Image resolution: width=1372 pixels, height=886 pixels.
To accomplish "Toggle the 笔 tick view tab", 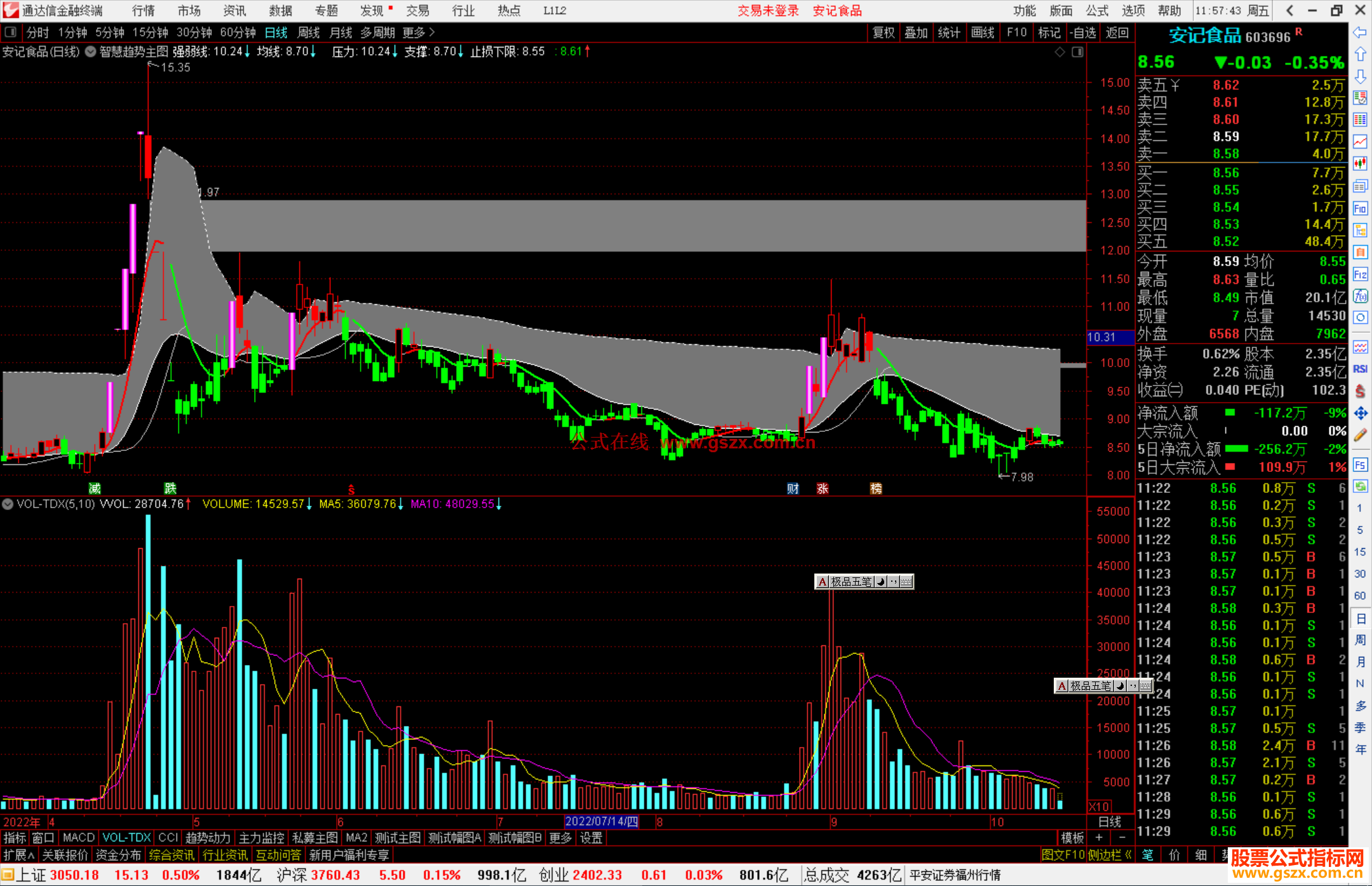I will click(1147, 855).
